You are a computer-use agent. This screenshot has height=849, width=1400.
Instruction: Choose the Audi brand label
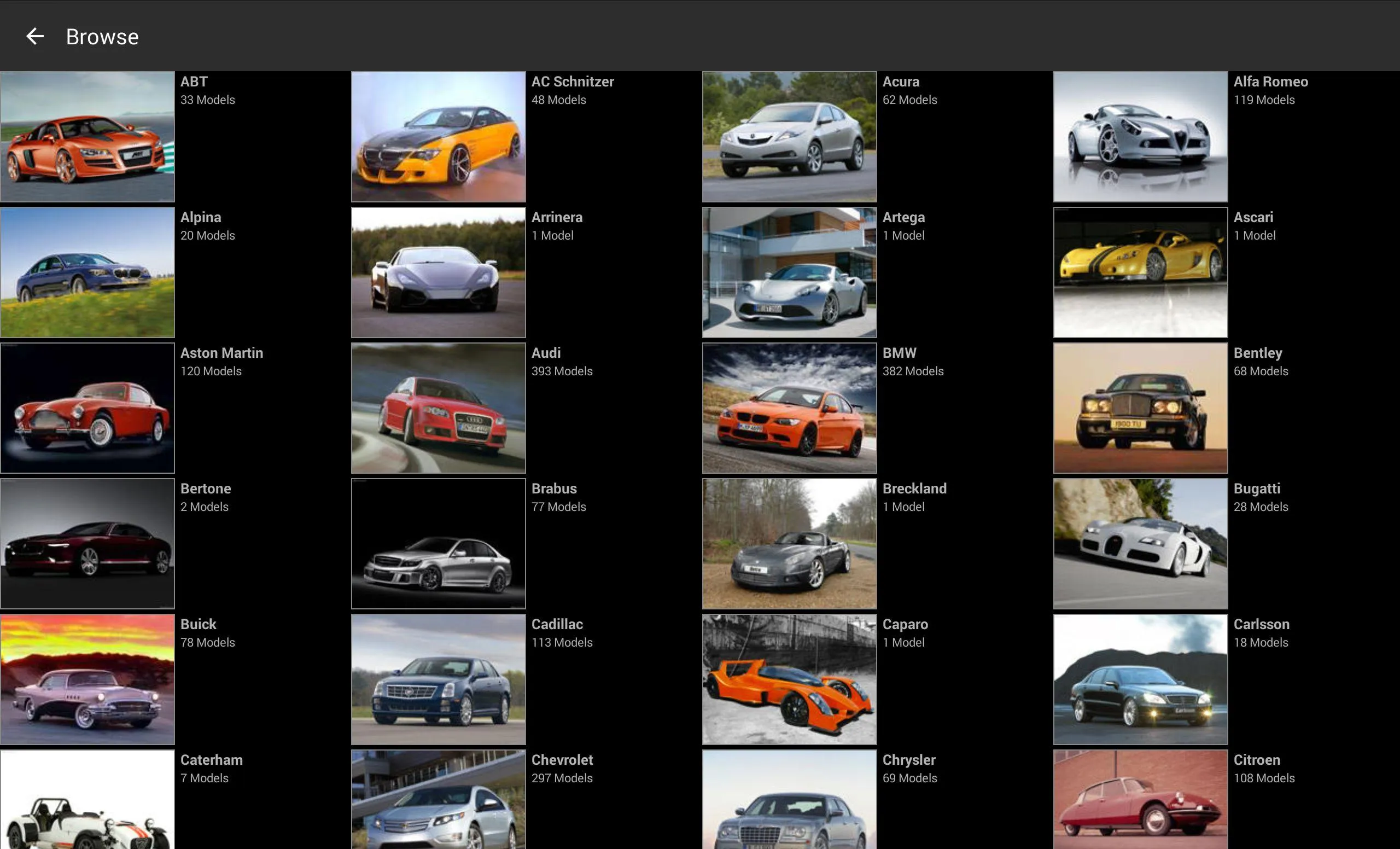tap(546, 353)
